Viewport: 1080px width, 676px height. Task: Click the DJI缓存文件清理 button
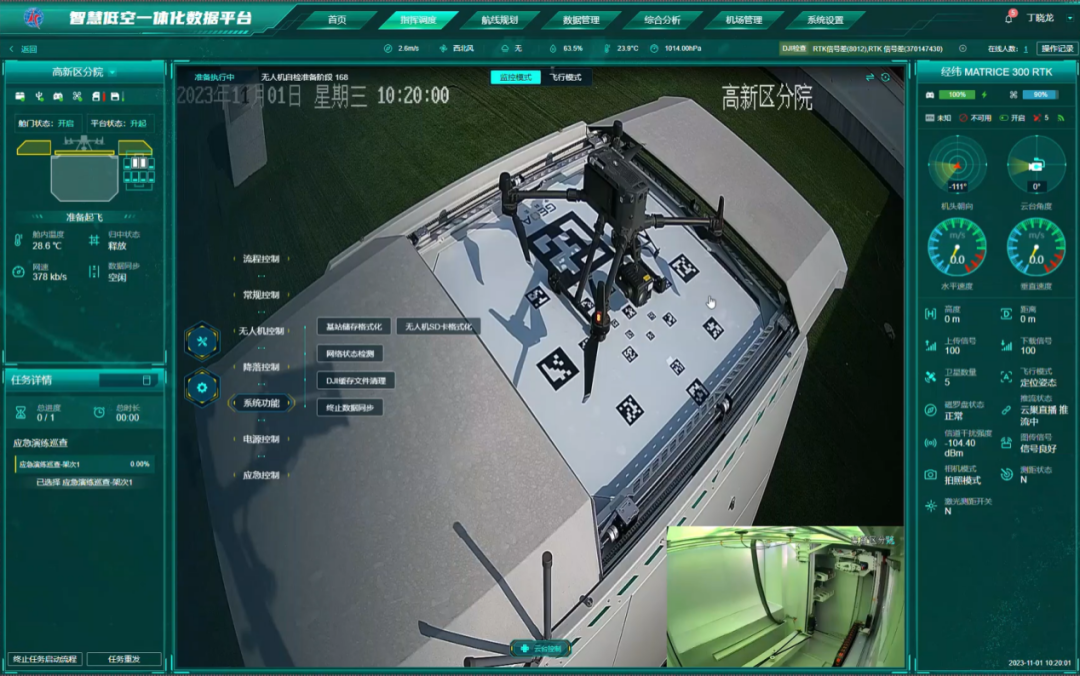coord(356,380)
